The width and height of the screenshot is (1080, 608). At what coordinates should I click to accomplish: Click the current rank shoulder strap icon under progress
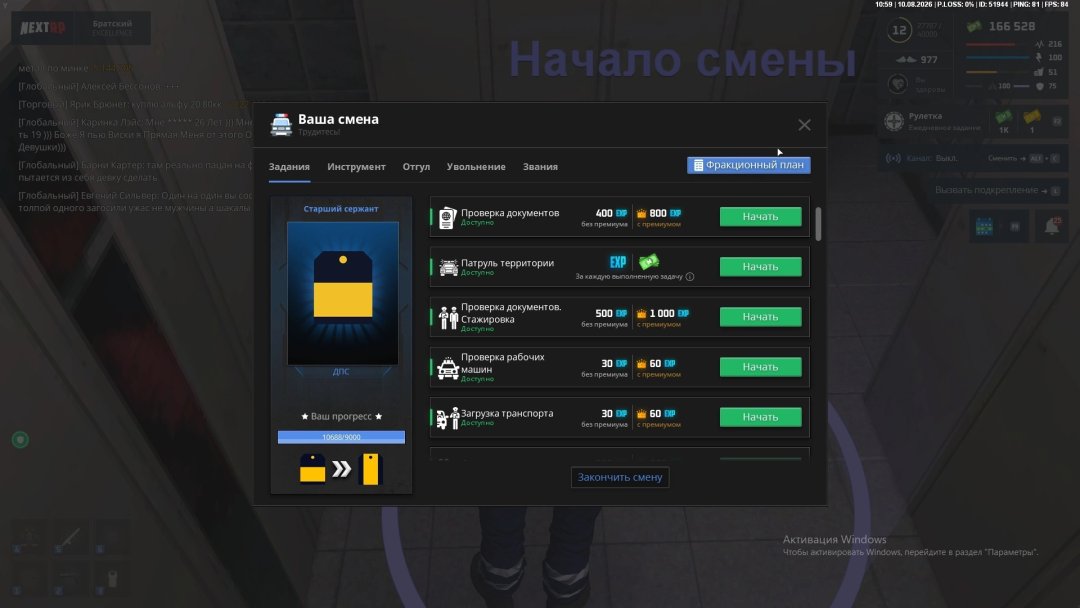(313, 468)
